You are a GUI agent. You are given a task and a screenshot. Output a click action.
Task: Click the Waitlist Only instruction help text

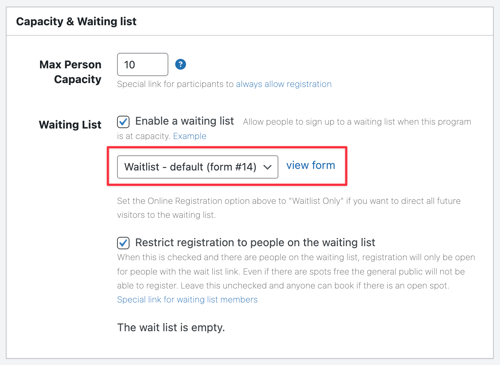[289, 208]
